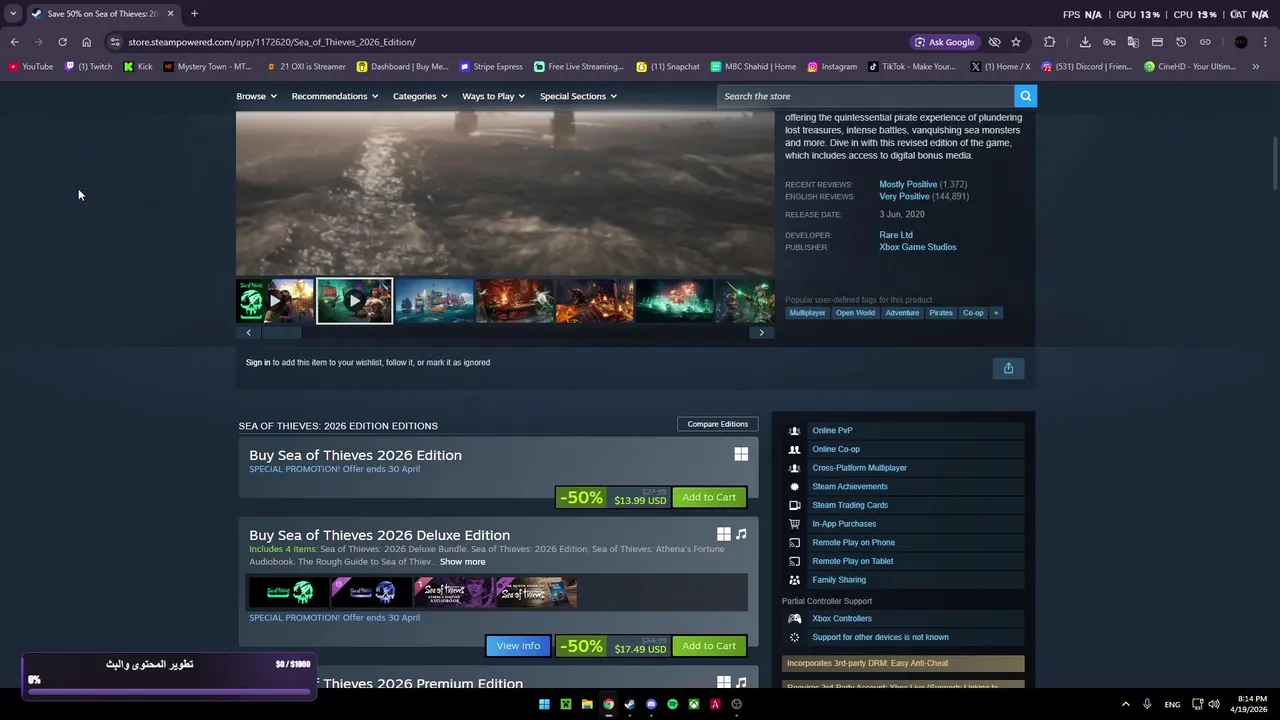The height and width of the screenshot is (720, 1280).
Task: Open the Online PvP feature link
Action: tap(832, 431)
